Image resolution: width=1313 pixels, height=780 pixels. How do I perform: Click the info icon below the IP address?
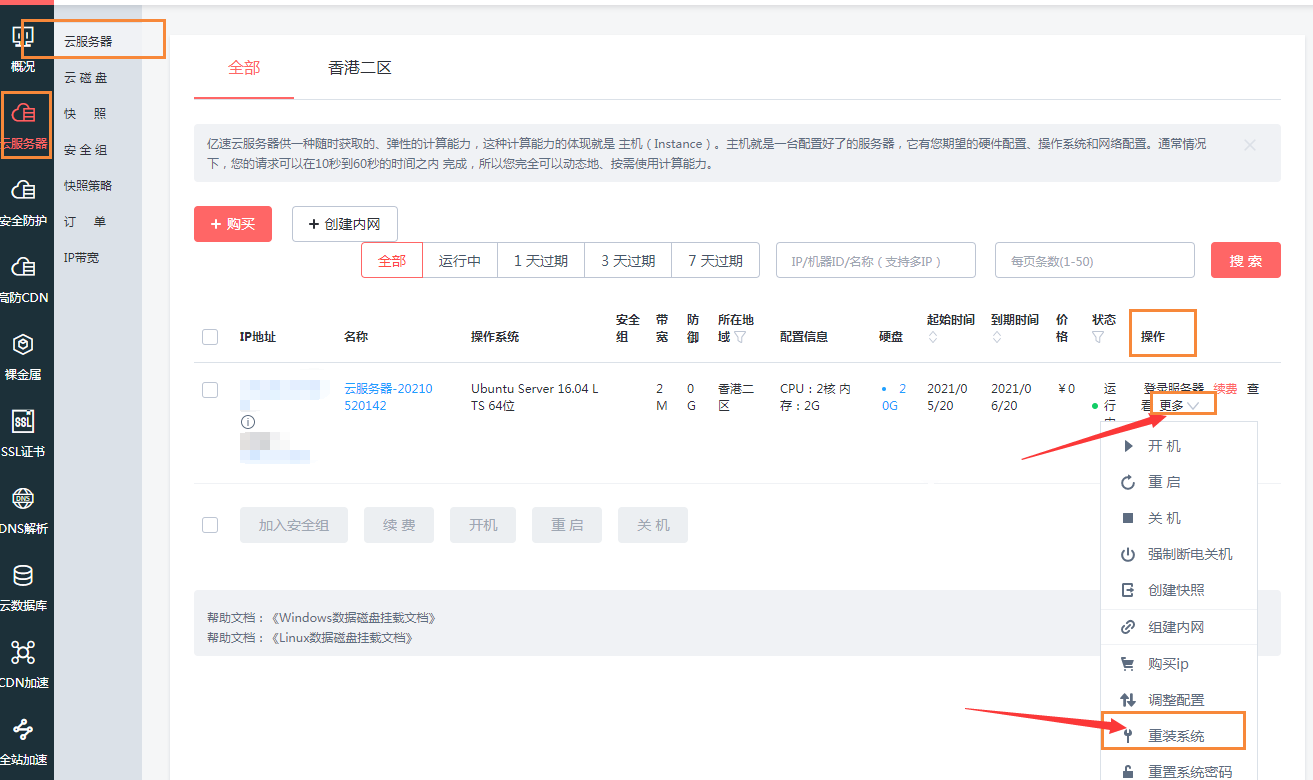coord(247,422)
